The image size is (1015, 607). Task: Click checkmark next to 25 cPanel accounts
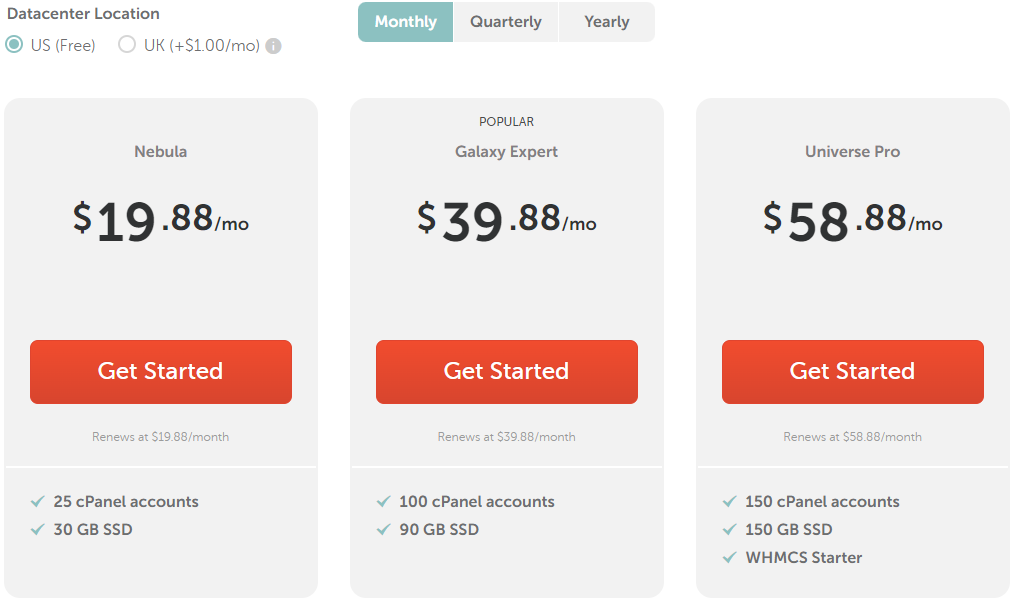click(38, 501)
